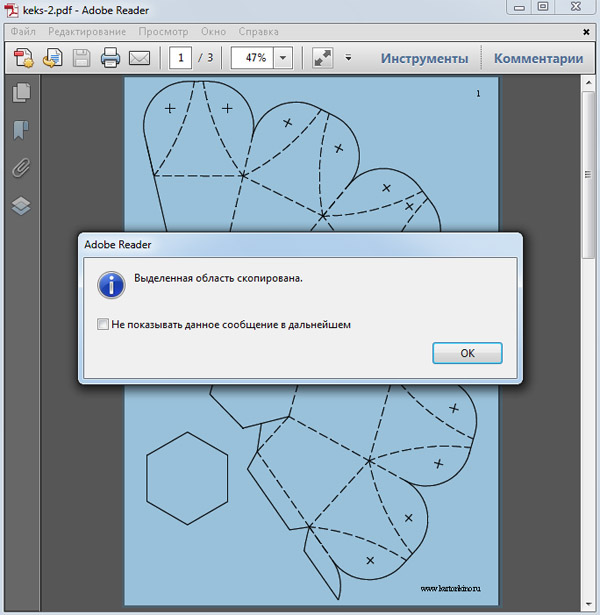Image resolution: width=600 pixels, height=615 pixels.
Task: Open the bookmarks sidebar panel
Action: (x=21, y=130)
